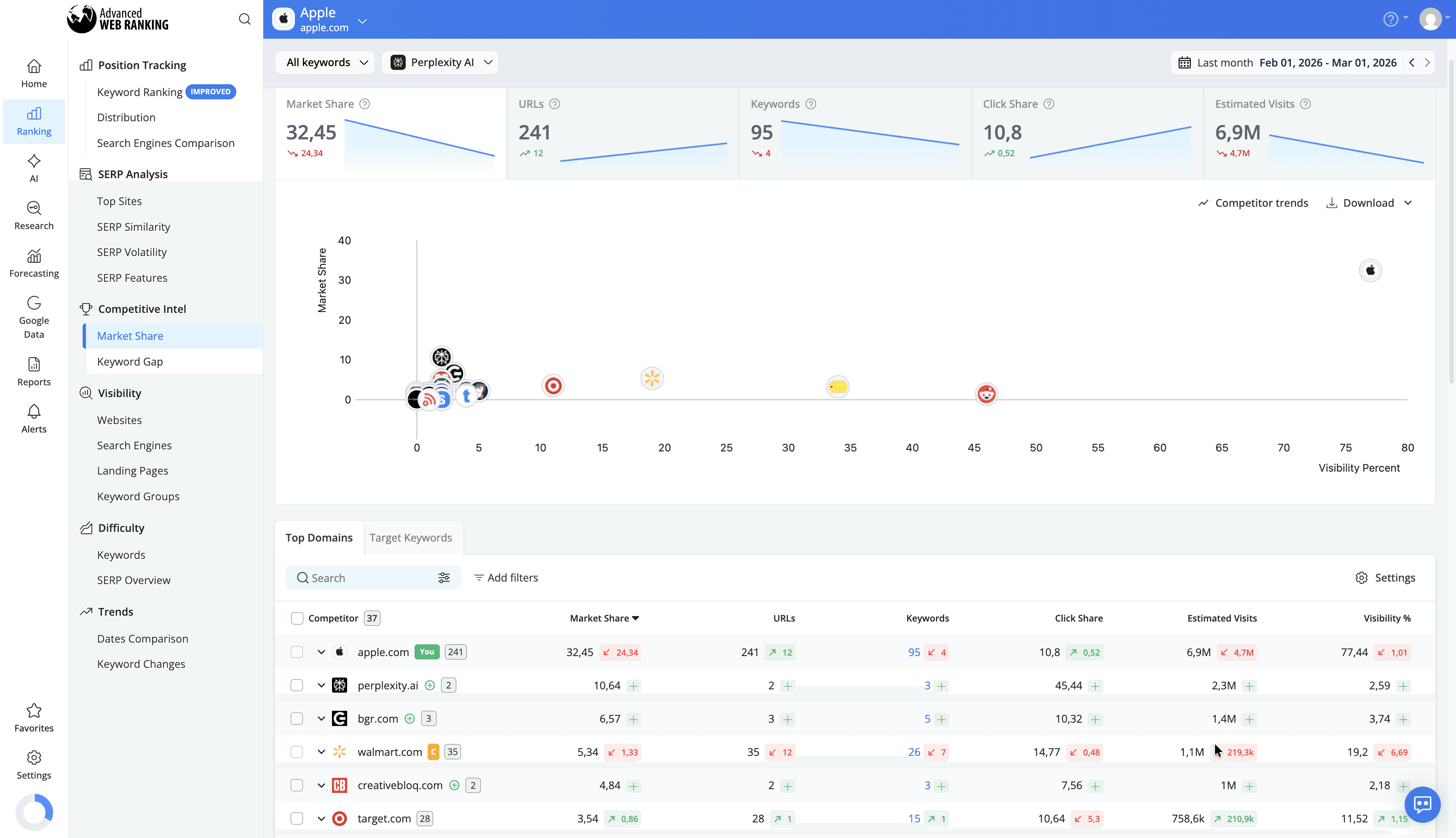
Task: Open the Perplexity AI search engine dropdown
Action: pyautogui.click(x=440, y=62)
